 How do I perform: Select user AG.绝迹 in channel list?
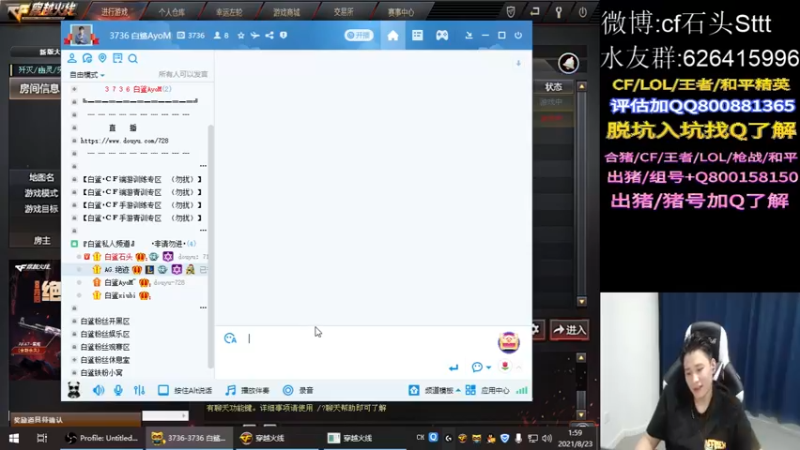116,269
